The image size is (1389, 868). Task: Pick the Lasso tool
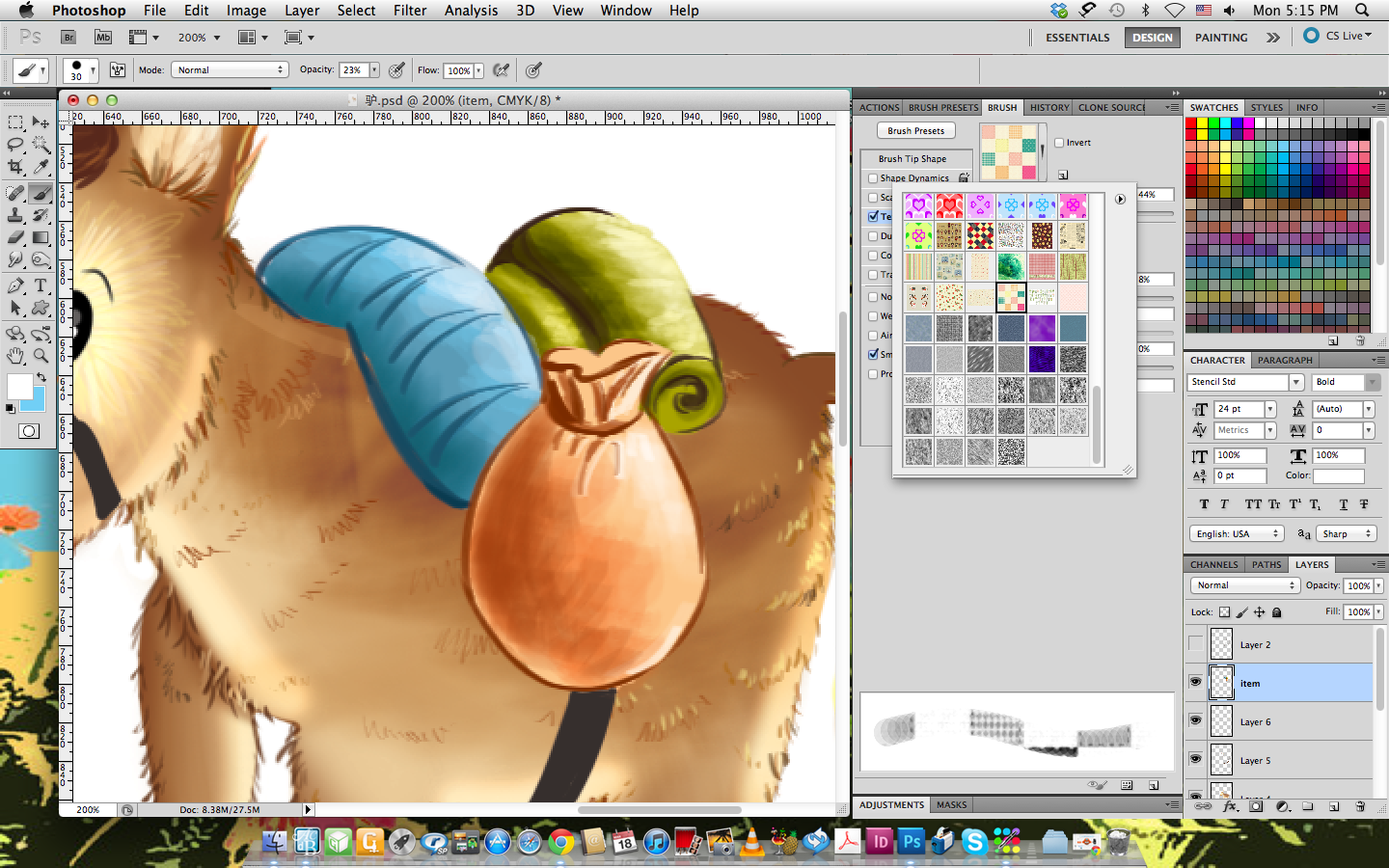15,145
